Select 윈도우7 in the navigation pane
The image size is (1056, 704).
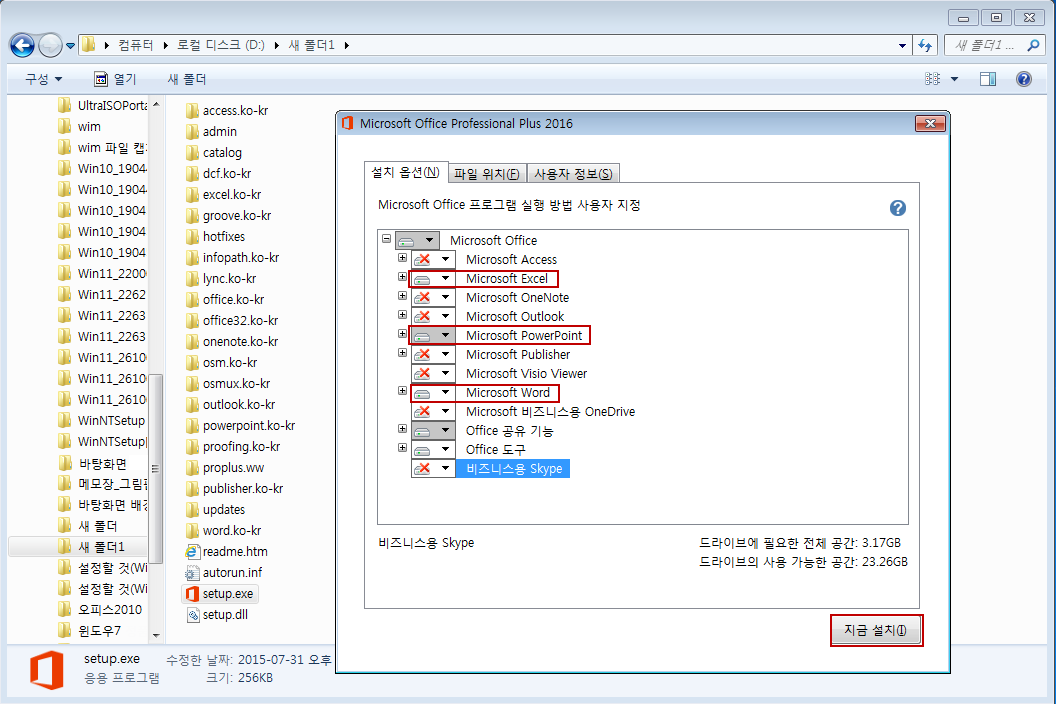point(90,631)
